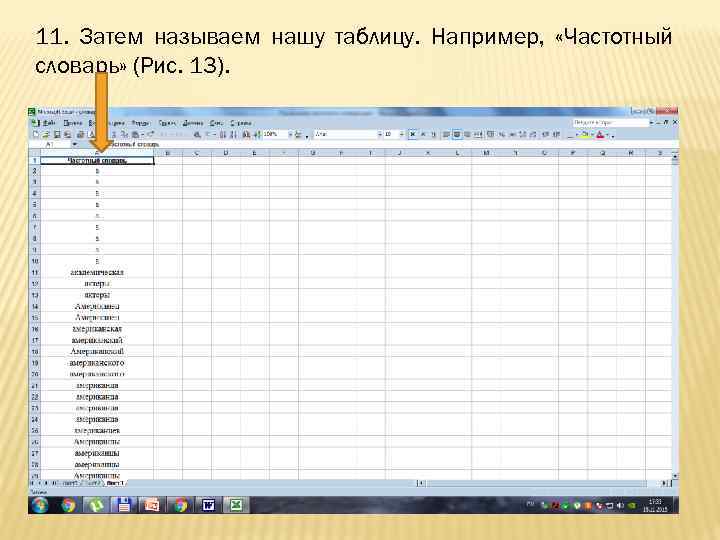Screen dimensions: 720x540
Task: Open the Файл menu
Action: click(49, 123)
